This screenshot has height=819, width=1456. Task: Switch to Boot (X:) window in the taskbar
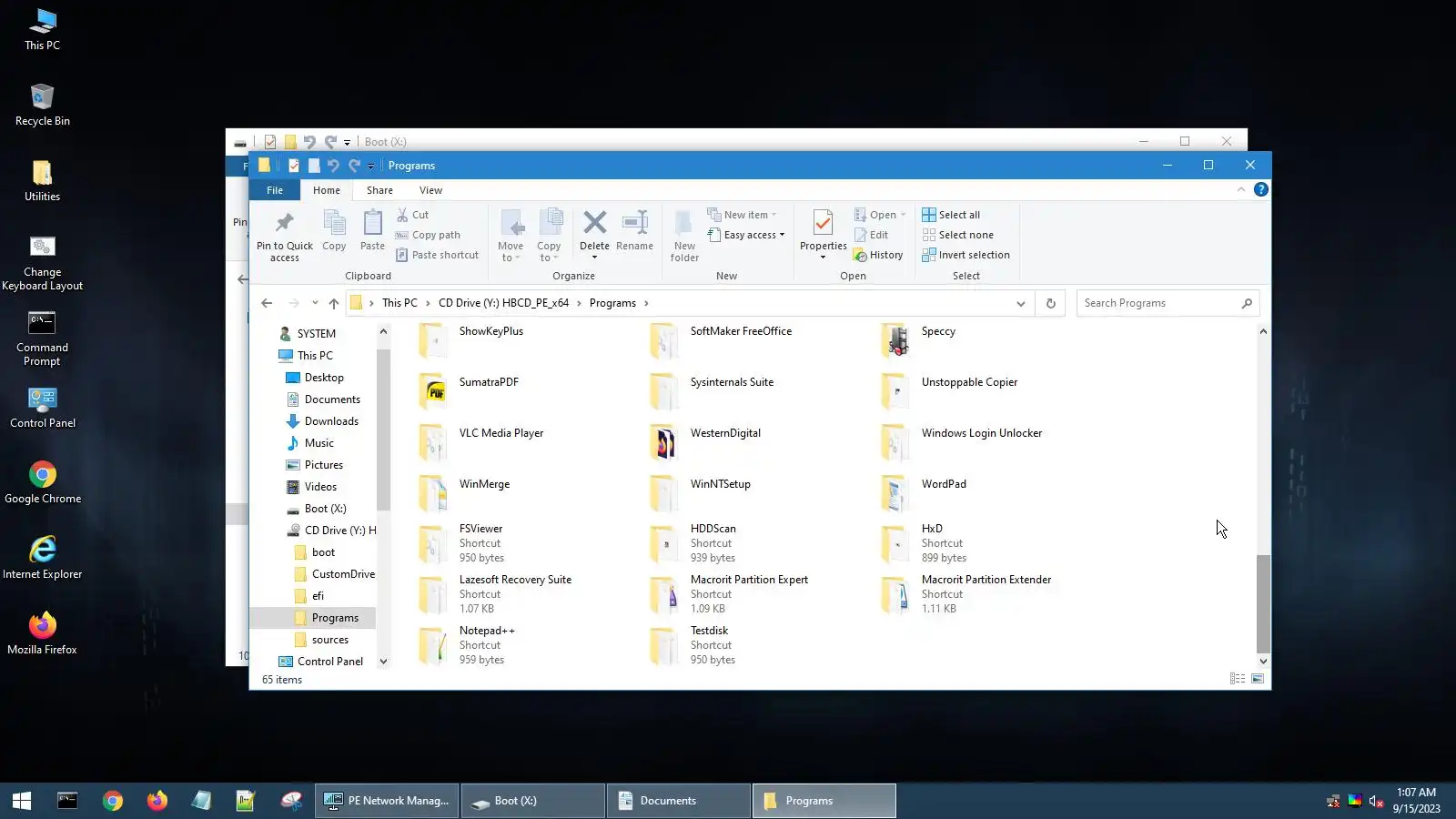pos(533,801)
